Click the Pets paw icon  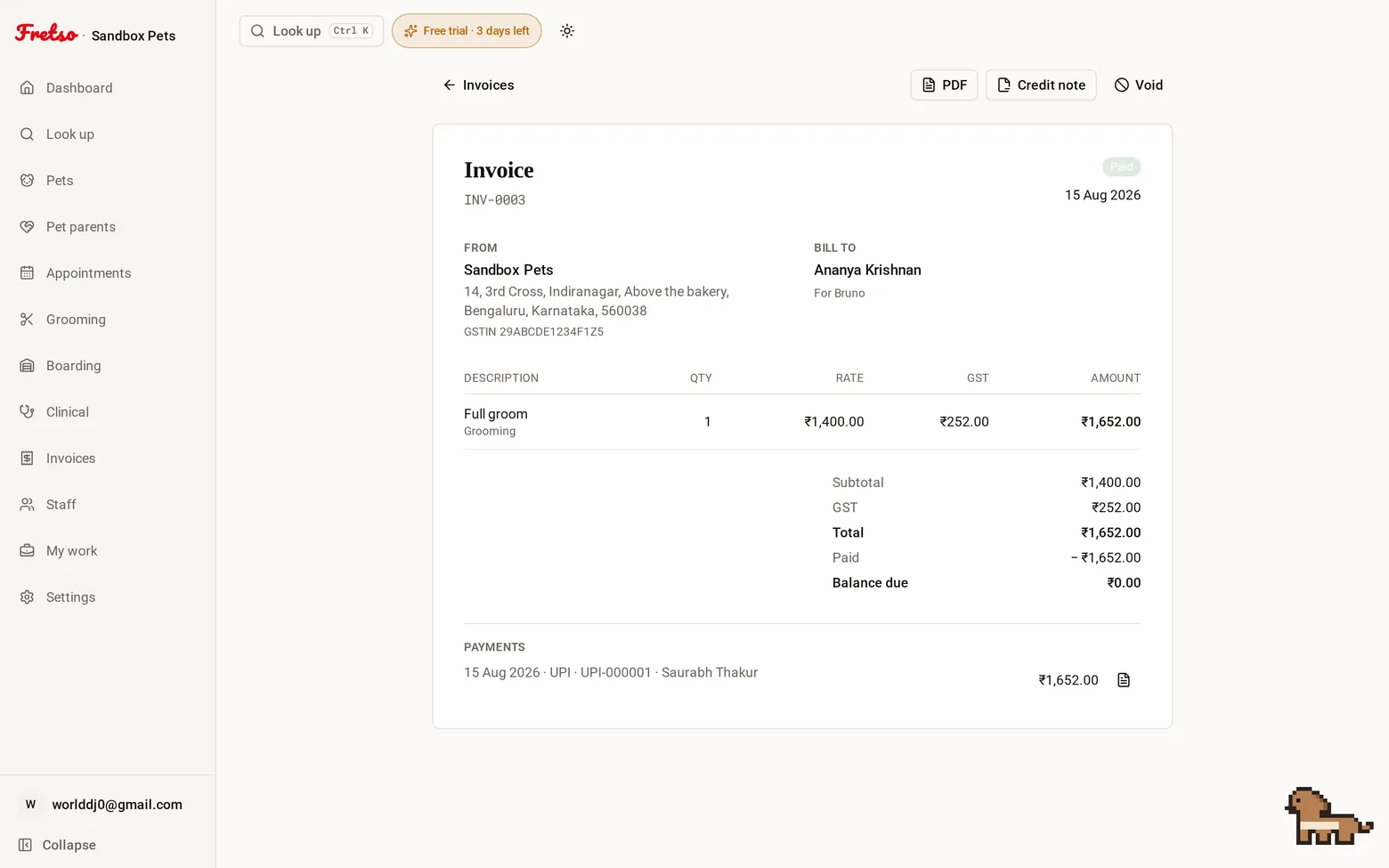[27, 181]
